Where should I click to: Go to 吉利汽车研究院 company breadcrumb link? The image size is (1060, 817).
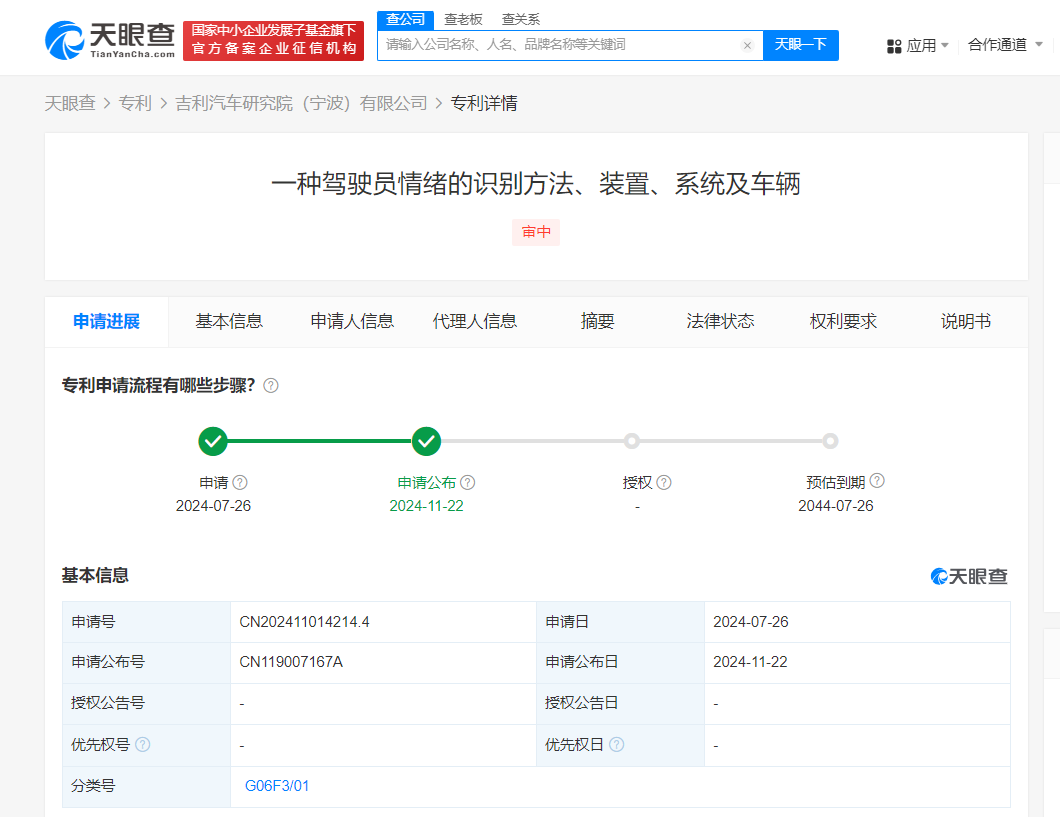[301, 103]
